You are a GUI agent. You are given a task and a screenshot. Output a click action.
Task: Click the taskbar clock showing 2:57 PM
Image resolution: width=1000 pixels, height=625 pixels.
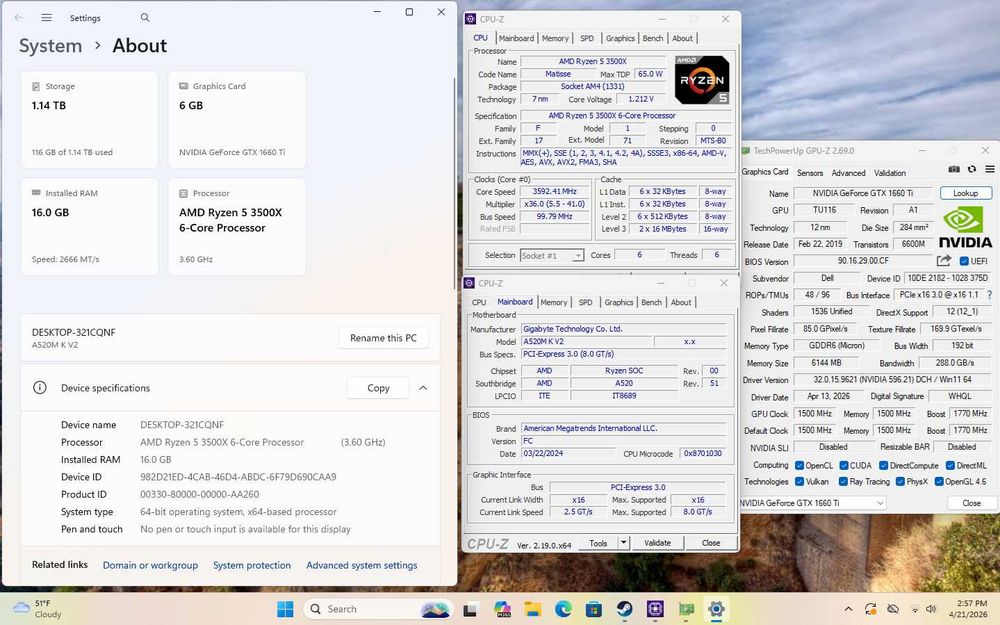pos(968,609)
